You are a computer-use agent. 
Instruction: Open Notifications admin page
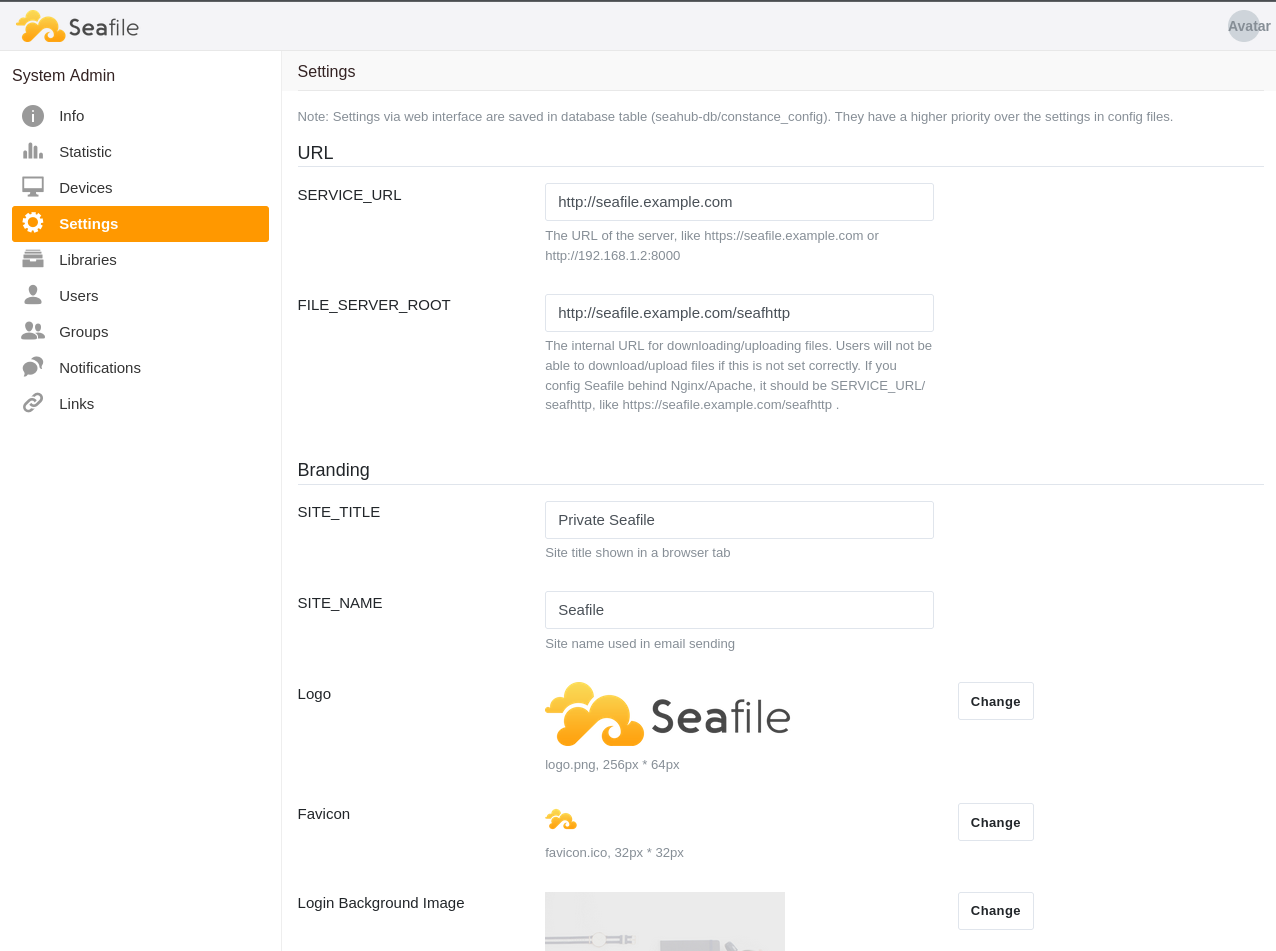[x=140, y=368]
